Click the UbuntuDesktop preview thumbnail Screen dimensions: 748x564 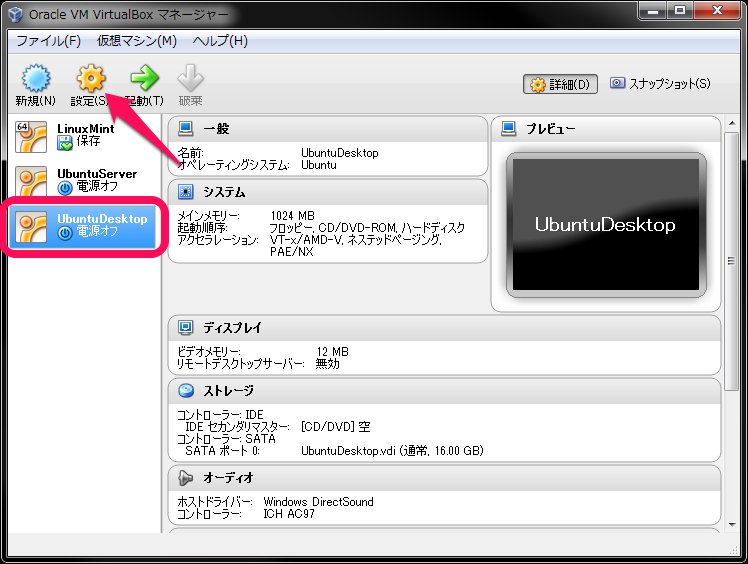[606, 225]
